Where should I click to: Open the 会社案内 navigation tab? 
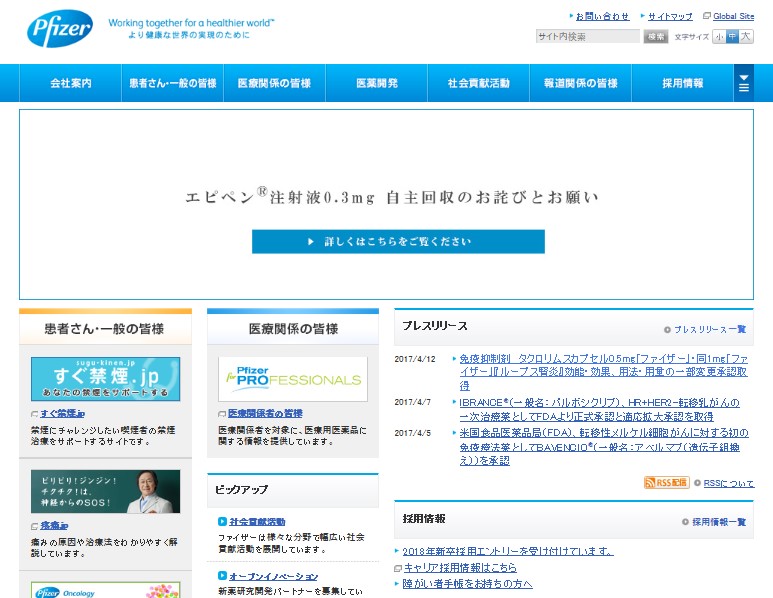point(70,83)
